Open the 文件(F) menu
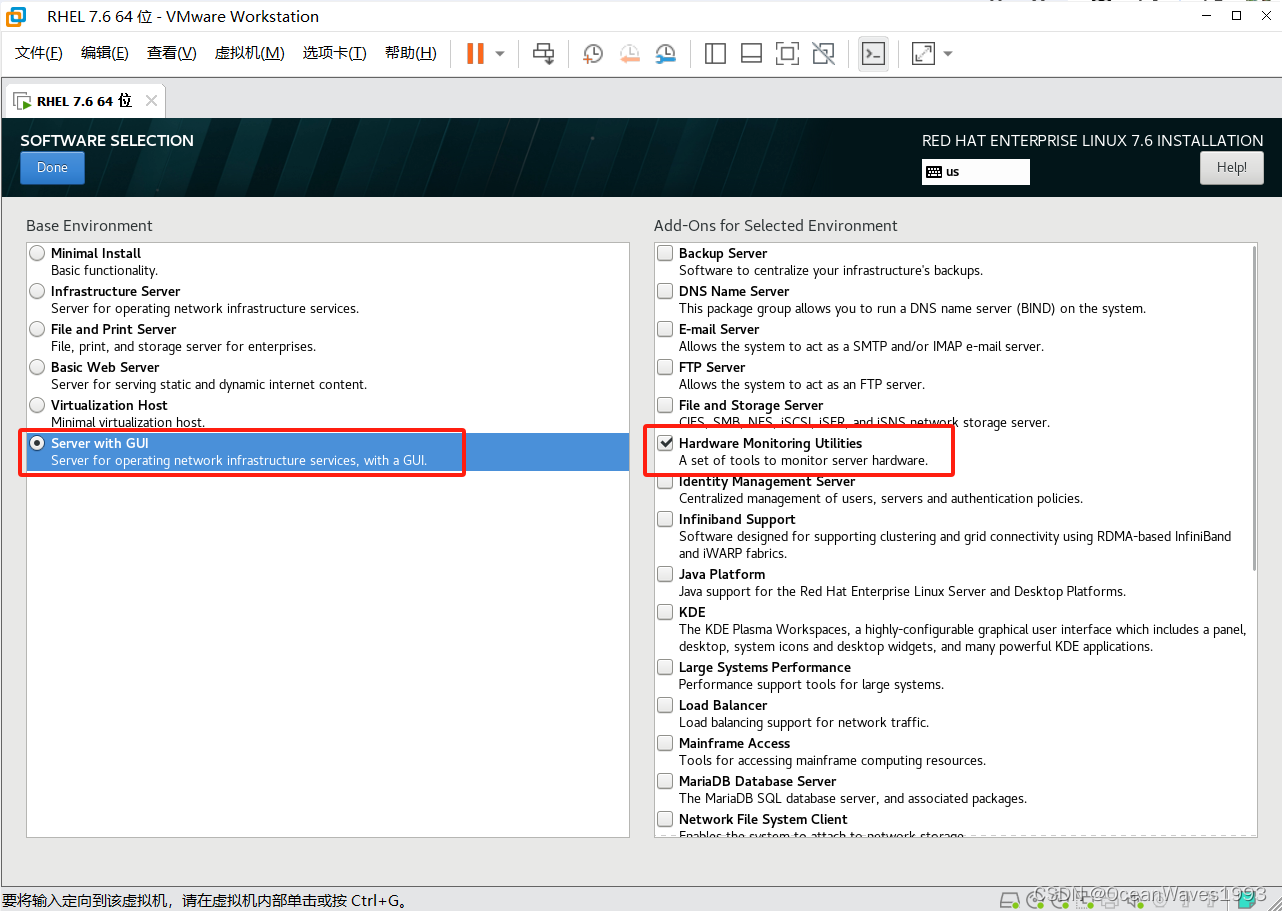Viewport: 1282px width, 911px height. (38, 53)
